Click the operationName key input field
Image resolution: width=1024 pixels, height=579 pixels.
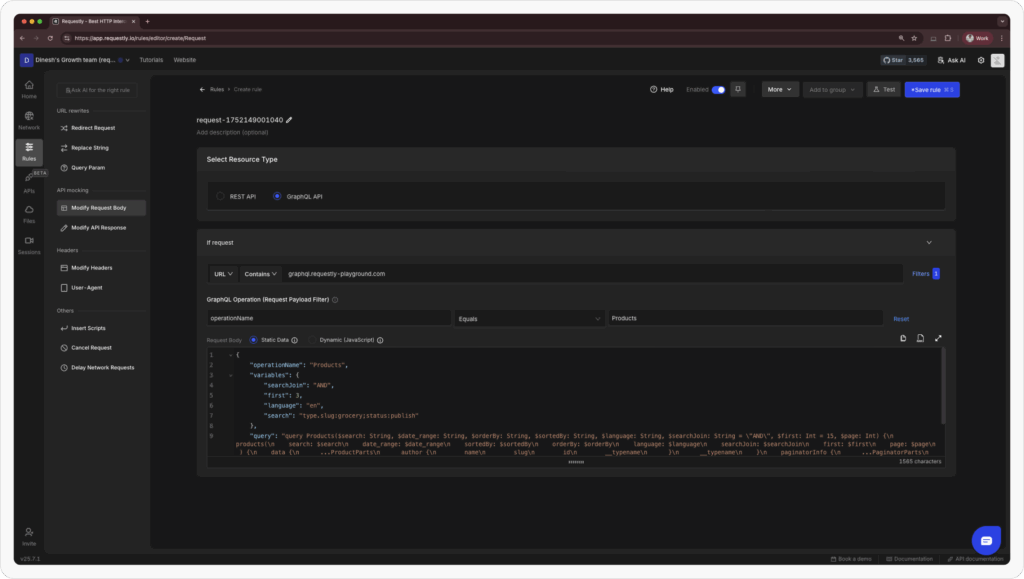point(328,319)
